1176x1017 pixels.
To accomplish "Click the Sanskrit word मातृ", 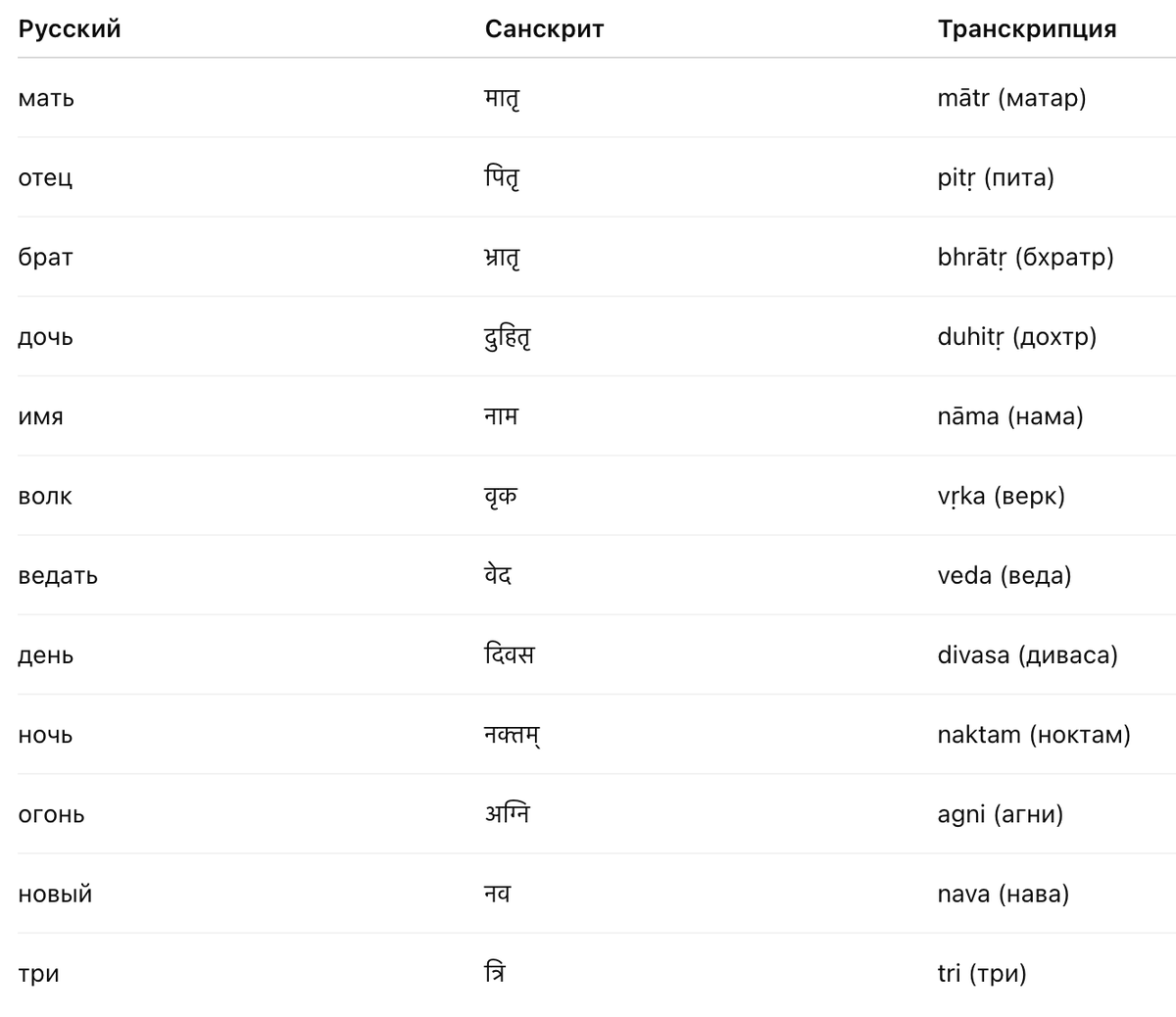I will click(x=502, y=99).
